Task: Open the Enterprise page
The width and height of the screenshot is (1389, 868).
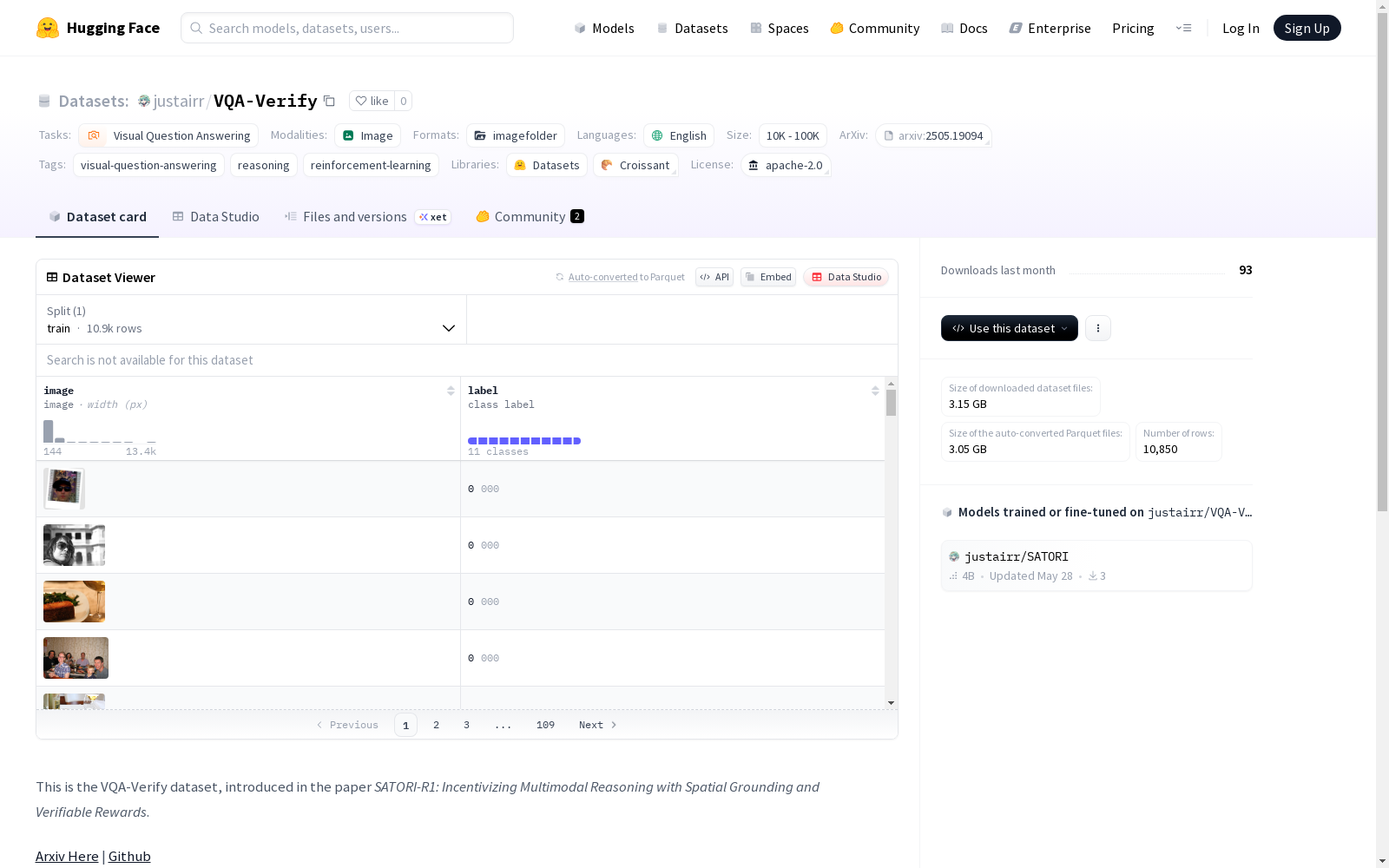Action: (x=1050, y=28)
